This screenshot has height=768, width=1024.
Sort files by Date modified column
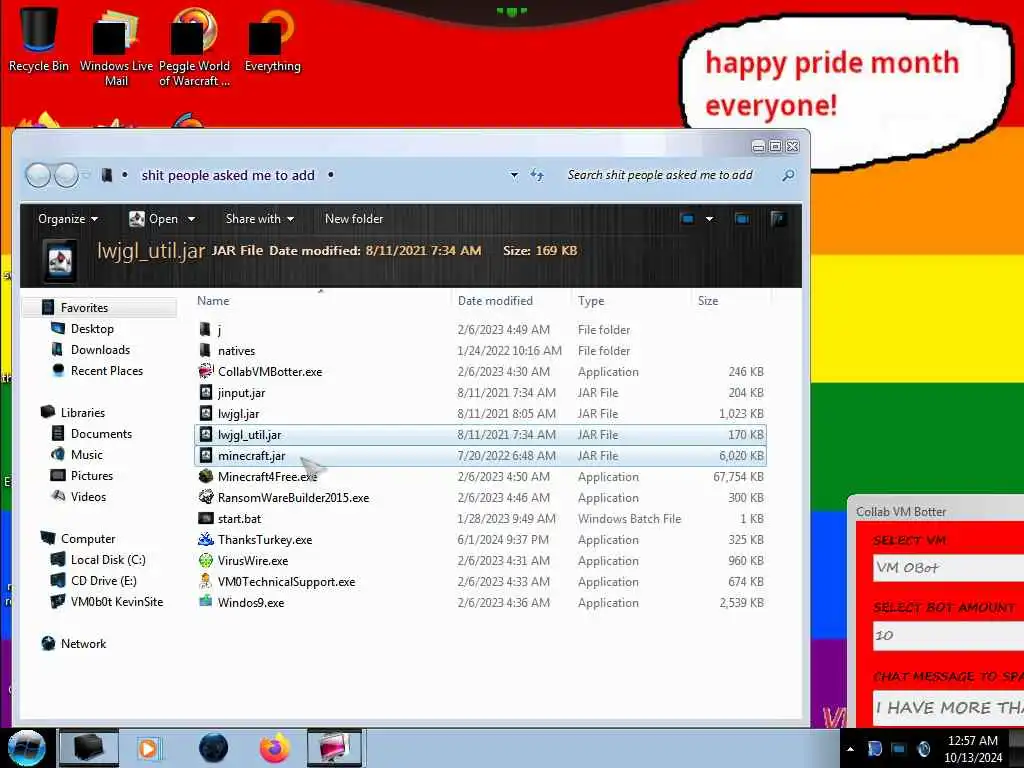(x=495, y=300)
